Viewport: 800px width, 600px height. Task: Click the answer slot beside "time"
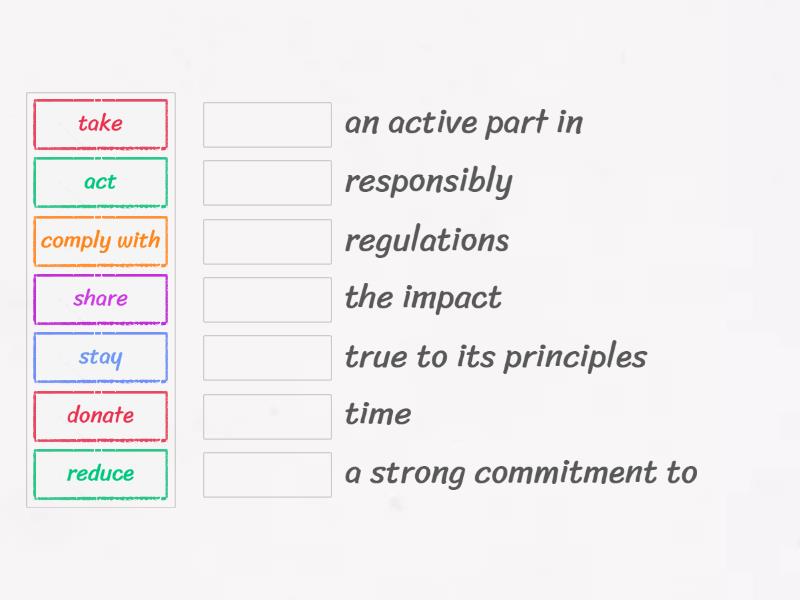pyautogui.click(x=266, y=416)
